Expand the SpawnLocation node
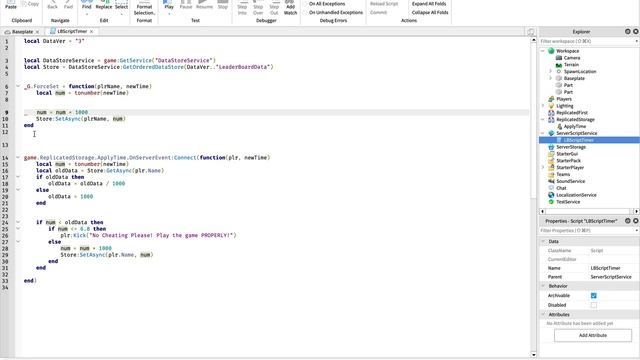The width and height of the screenshot is (640, 360). [x=550, y=71]
